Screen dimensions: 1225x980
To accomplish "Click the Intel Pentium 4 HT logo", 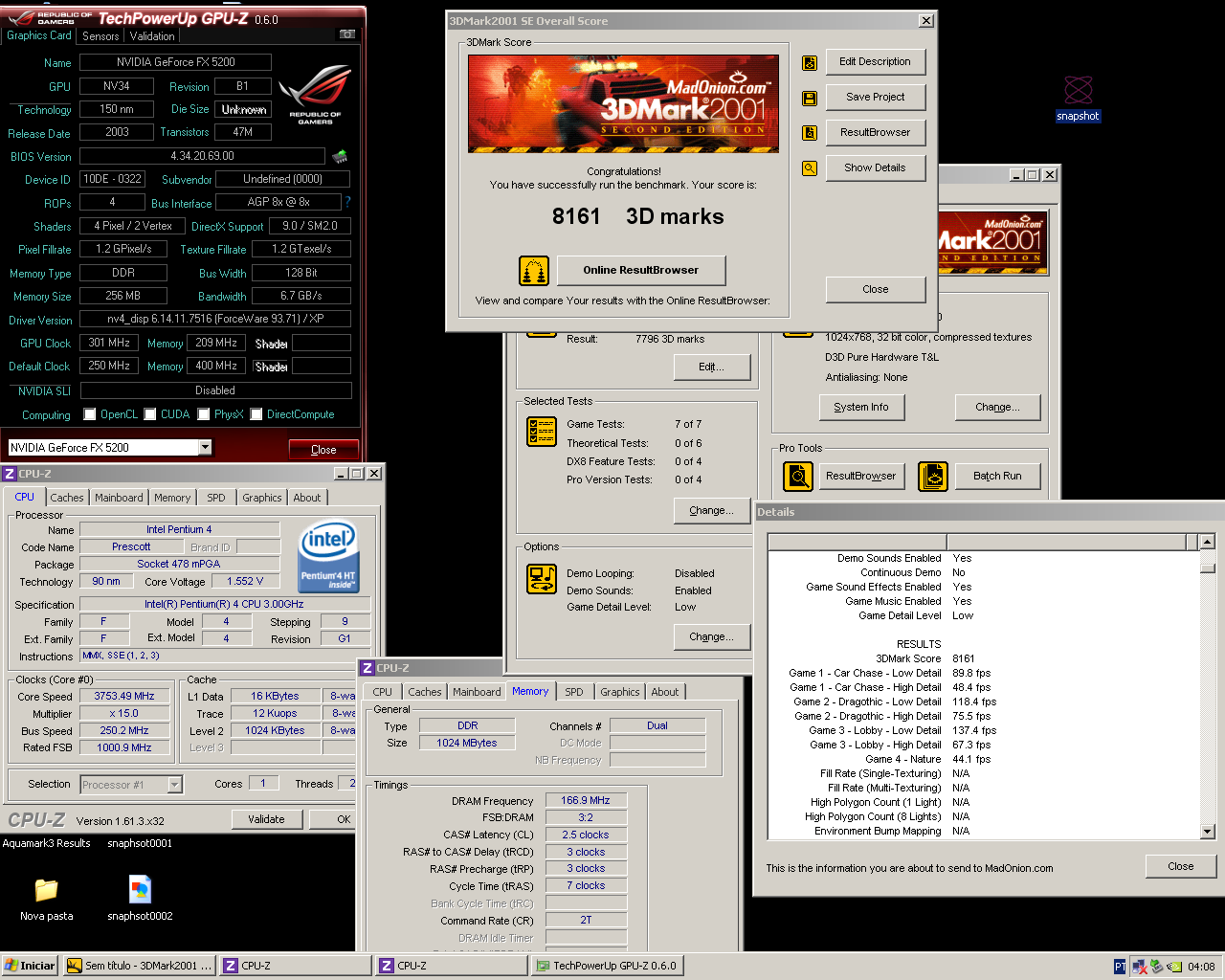I will click(x=328, y=556).
